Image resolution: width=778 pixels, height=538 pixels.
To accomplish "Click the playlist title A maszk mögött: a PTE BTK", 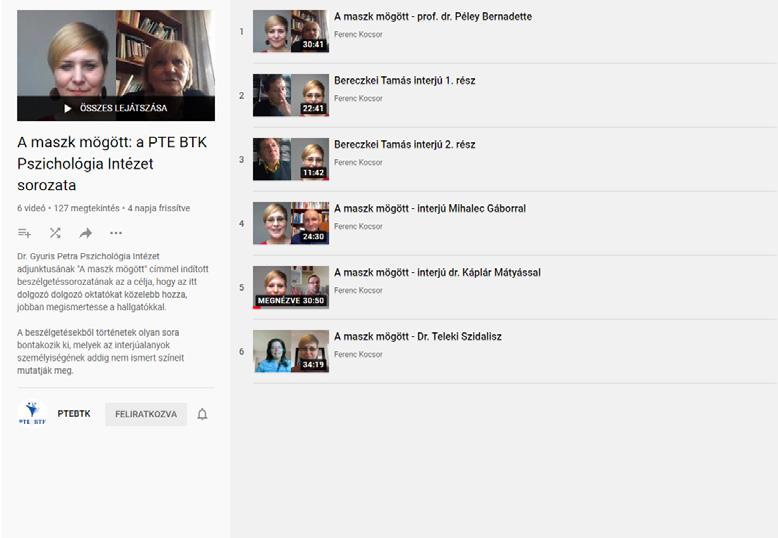I will coord(112,164).
